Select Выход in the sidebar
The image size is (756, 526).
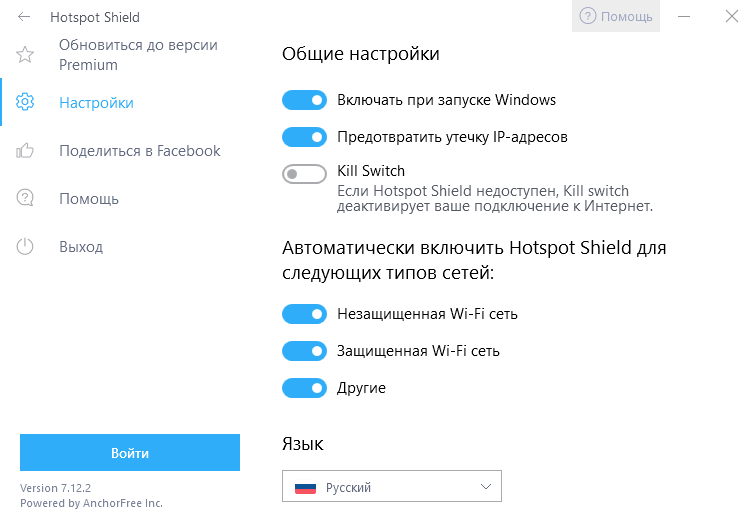coord(81,247)
